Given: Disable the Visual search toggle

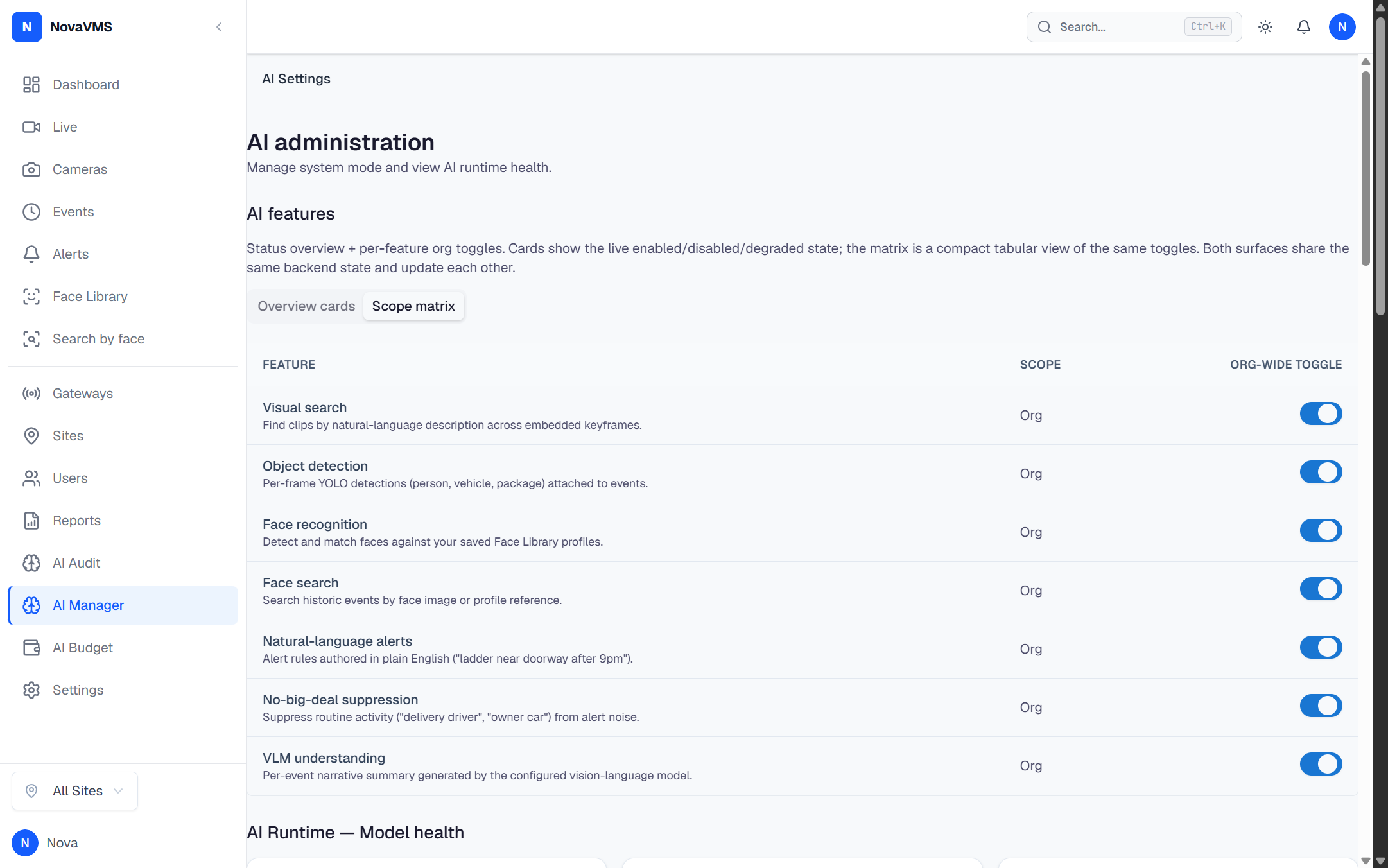Looking at the screenshot, I should click(x=1321, y=414).
